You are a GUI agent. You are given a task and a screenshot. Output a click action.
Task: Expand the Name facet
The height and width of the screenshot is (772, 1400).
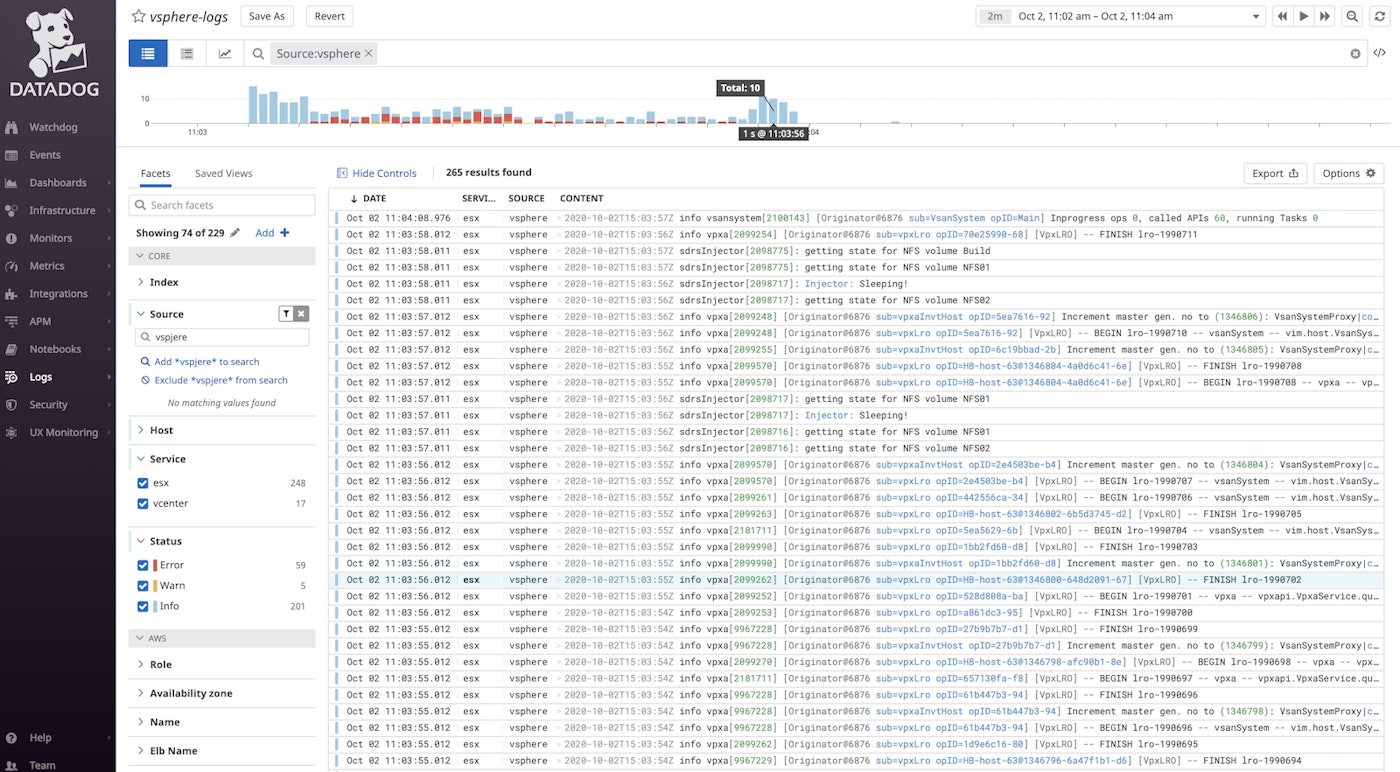pos(165,722)
